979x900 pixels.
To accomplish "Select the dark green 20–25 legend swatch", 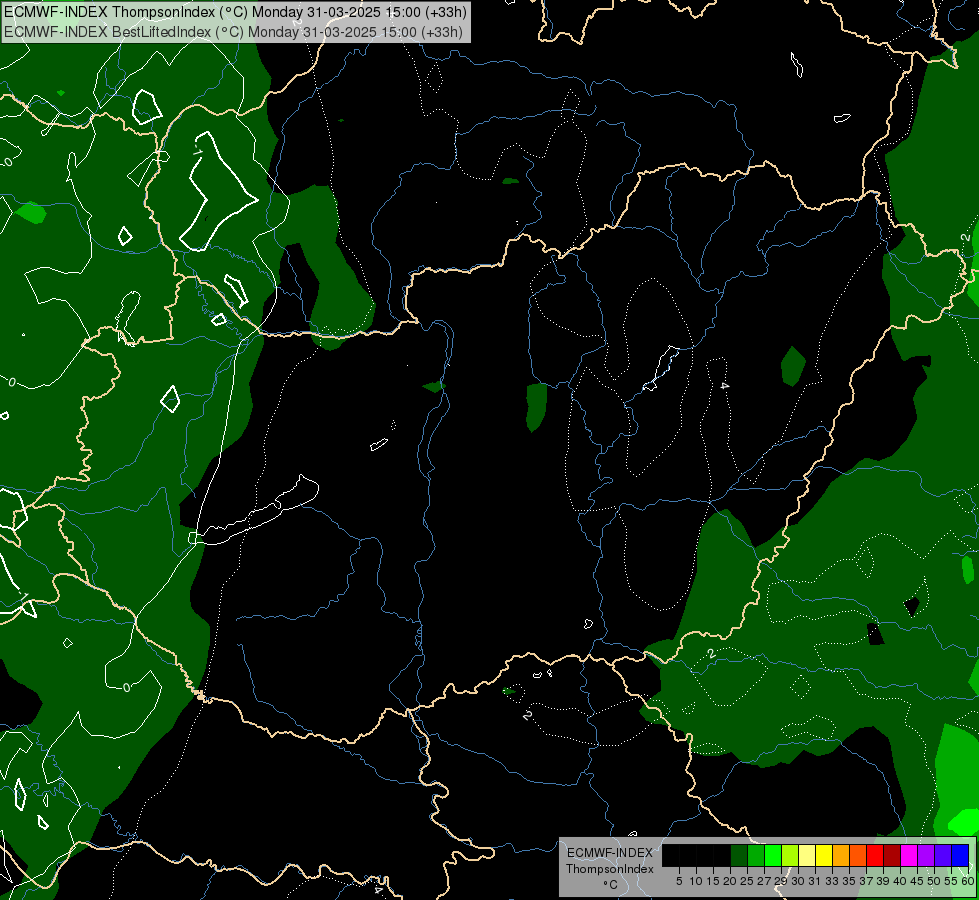I will pyautogui.click(x=739, y=855).
